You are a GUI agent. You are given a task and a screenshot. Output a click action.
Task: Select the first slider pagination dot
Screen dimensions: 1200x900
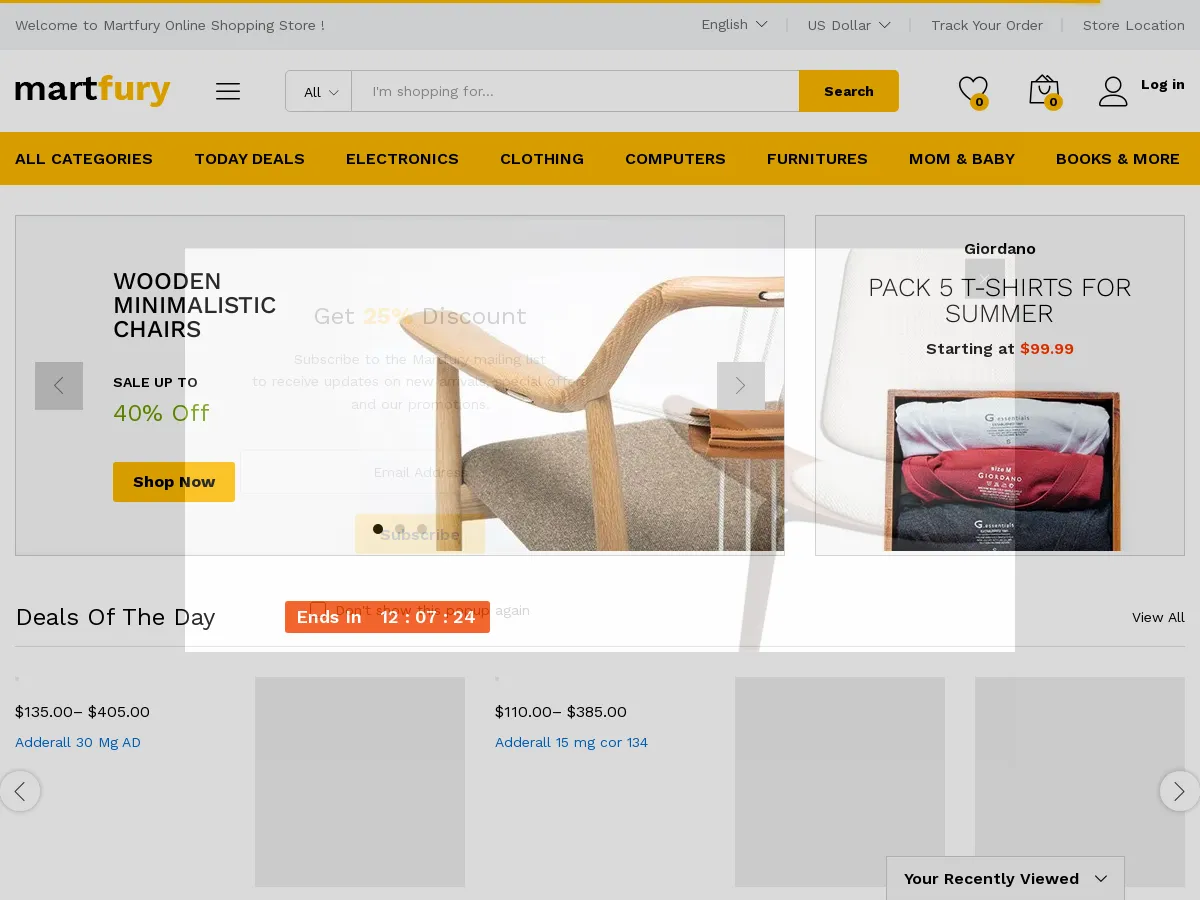pos(378,529)
